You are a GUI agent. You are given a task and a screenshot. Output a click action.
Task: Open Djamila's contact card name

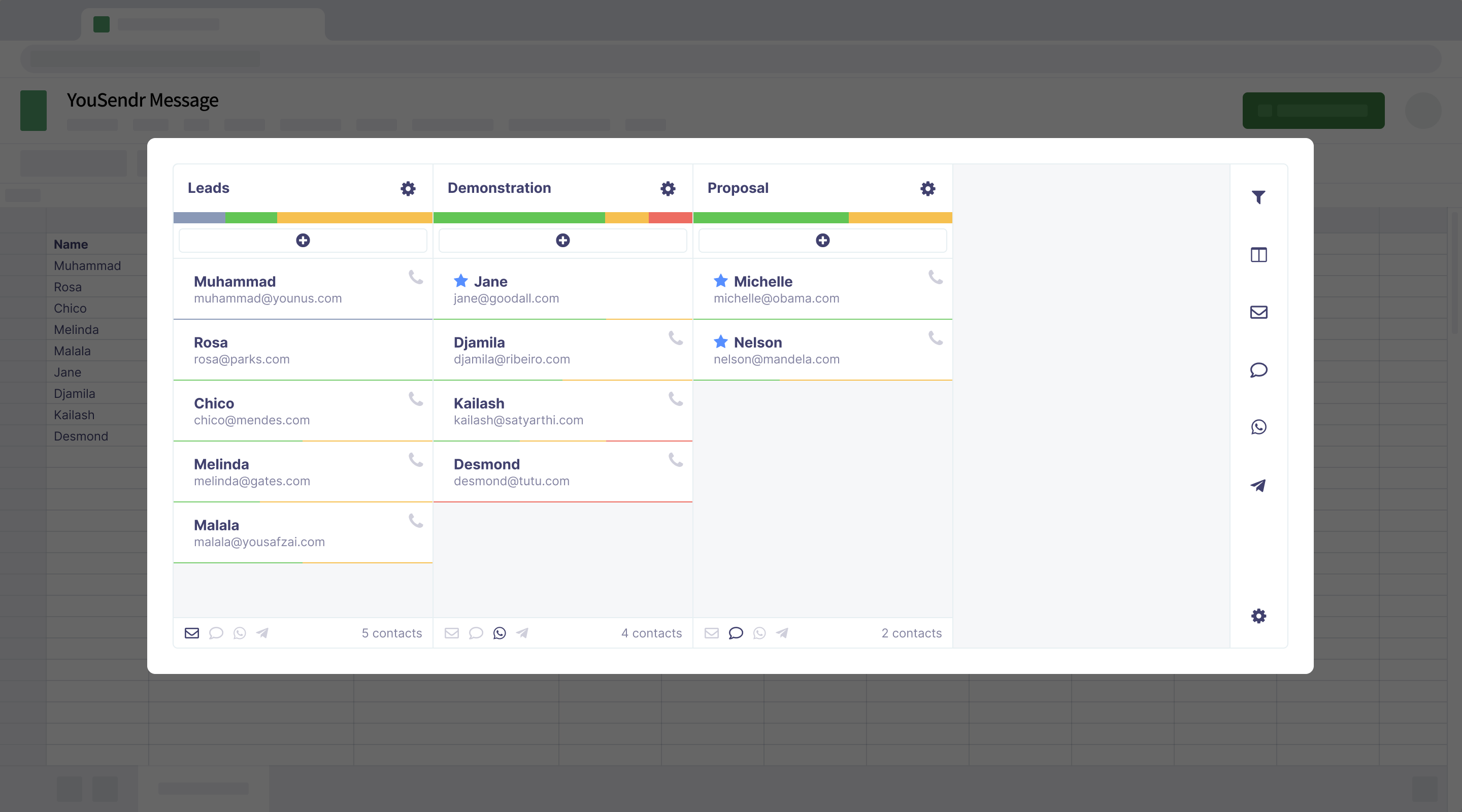(479, 342)
